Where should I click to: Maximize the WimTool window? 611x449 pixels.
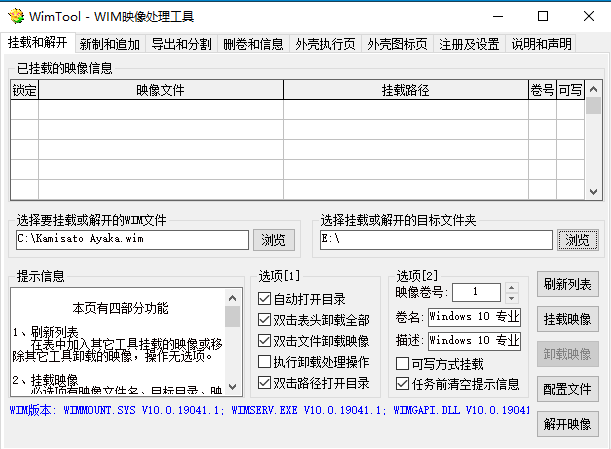pyautogui.click(x=543, y=16)
